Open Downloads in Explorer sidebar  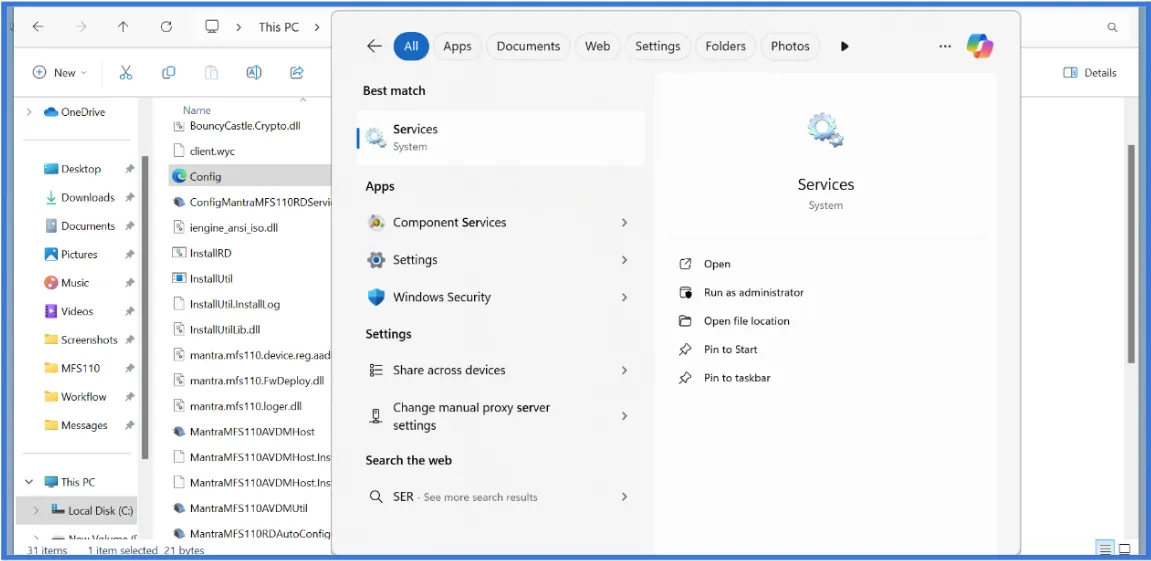[87, 198]
